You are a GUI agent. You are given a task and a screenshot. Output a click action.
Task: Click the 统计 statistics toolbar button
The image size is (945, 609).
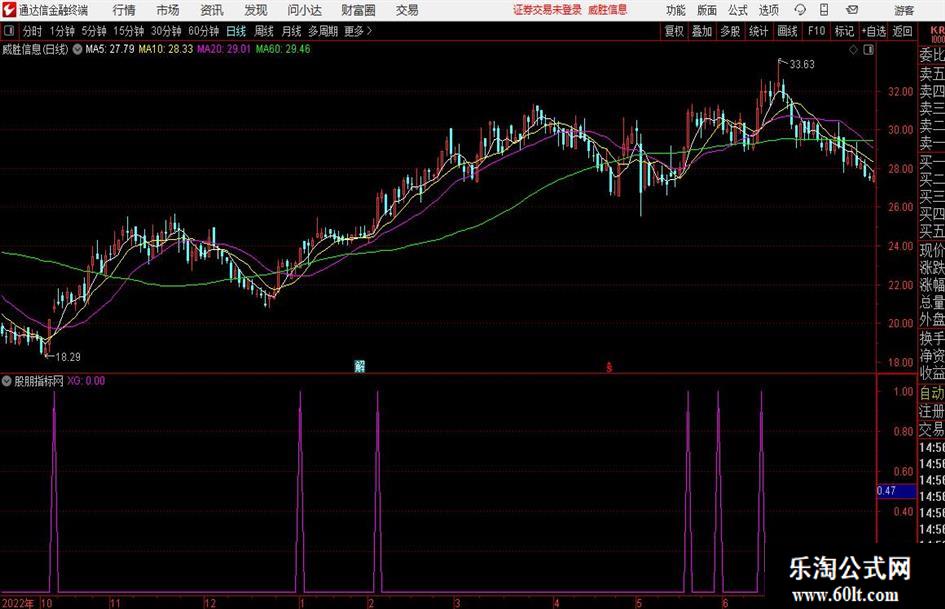coord(758,31)
